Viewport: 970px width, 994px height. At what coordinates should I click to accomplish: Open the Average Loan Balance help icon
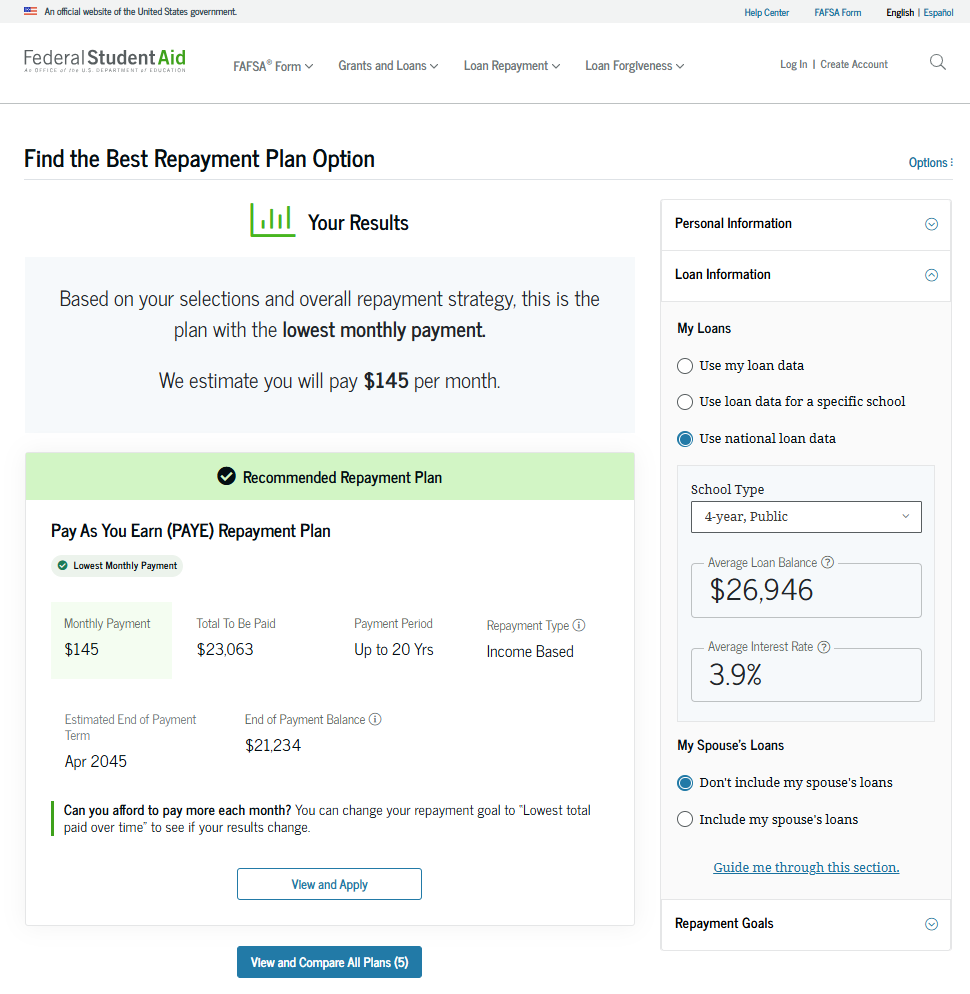(827, 562)
